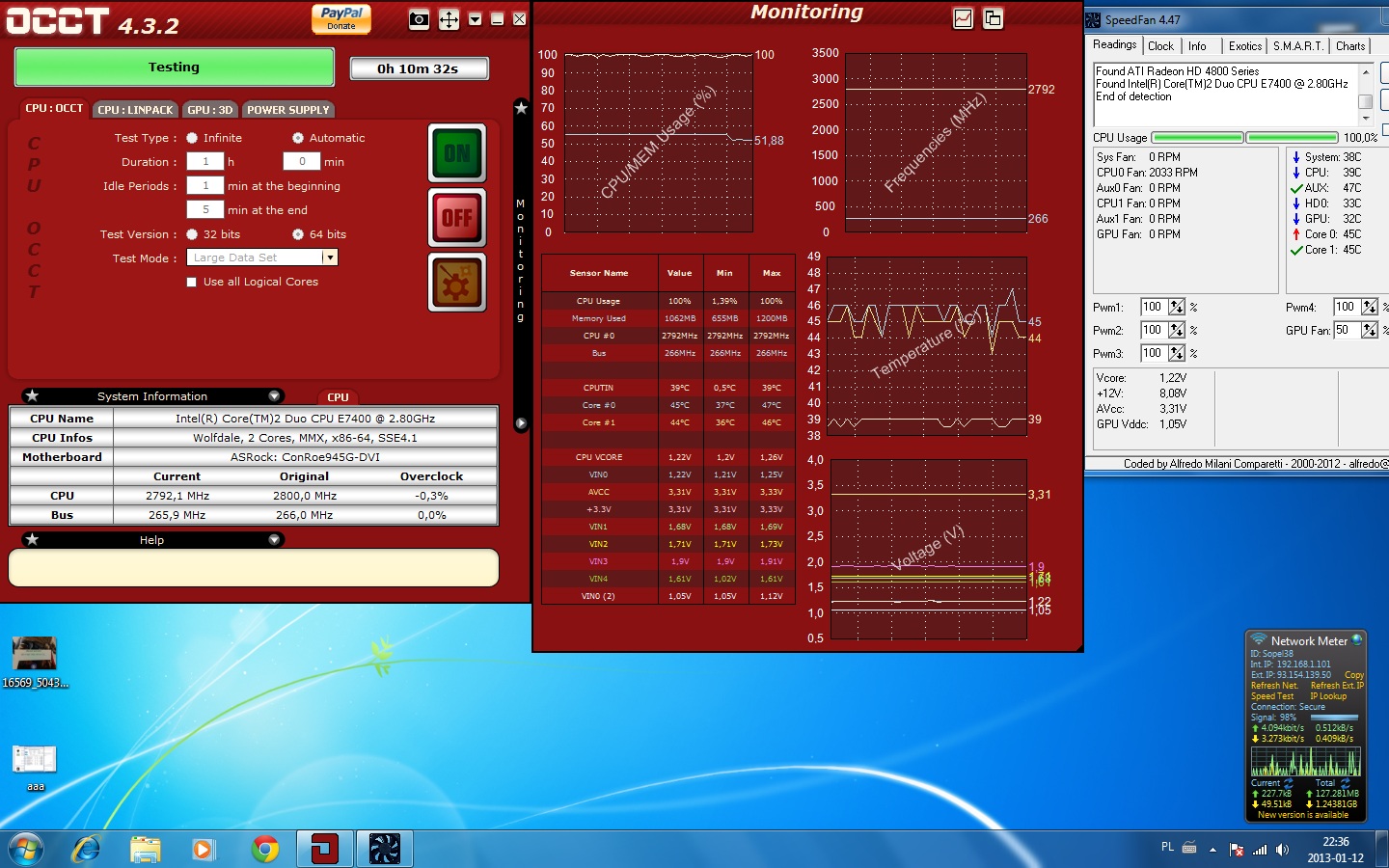Click the Pwm4 spinner arrows in SpeedFan
The image size is (1389, 868).
coord(1370,307)
